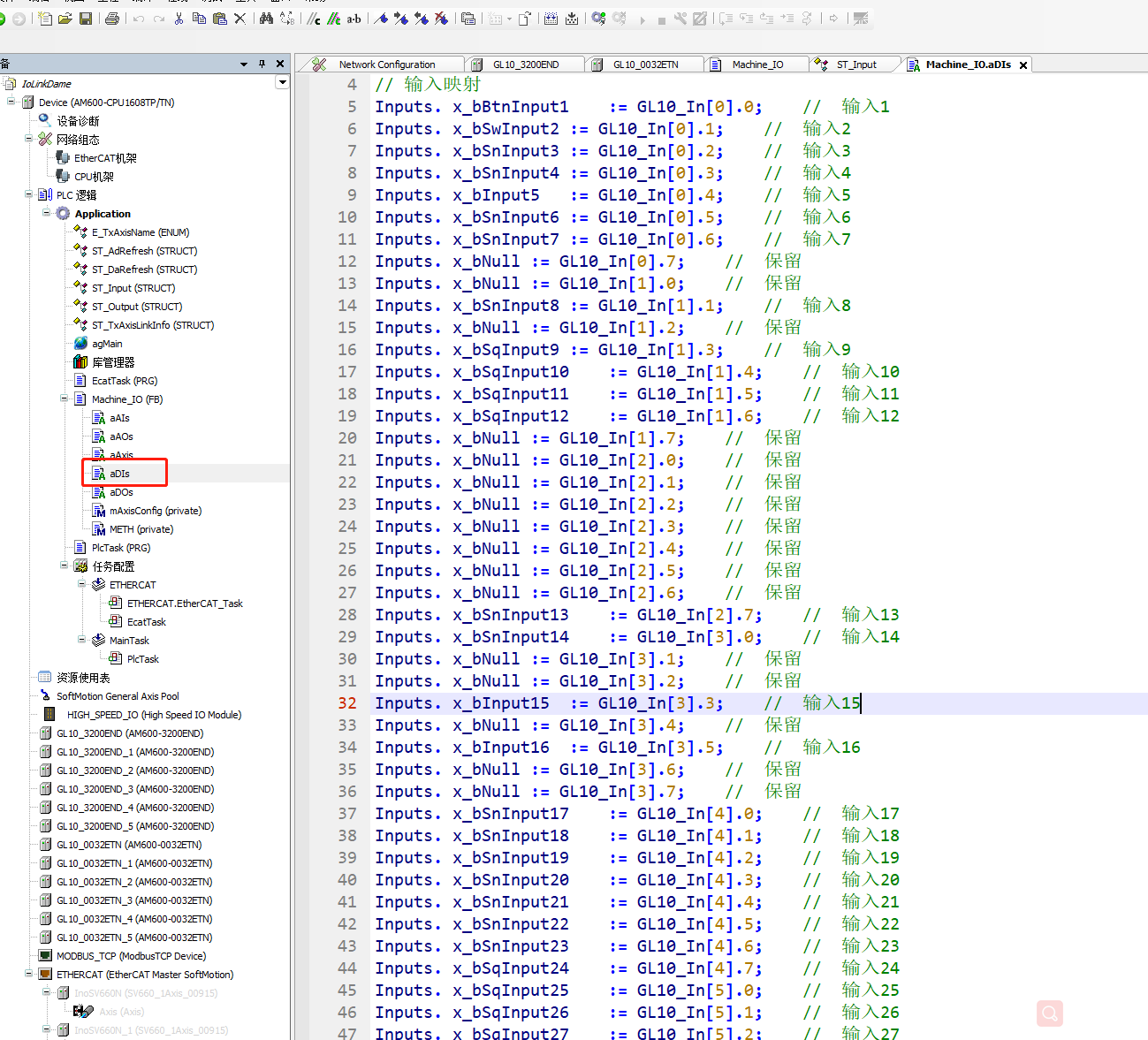Clear all bookmarks red X flag icon
The image size is (1148, 1040).
click(x=441, y=18)
